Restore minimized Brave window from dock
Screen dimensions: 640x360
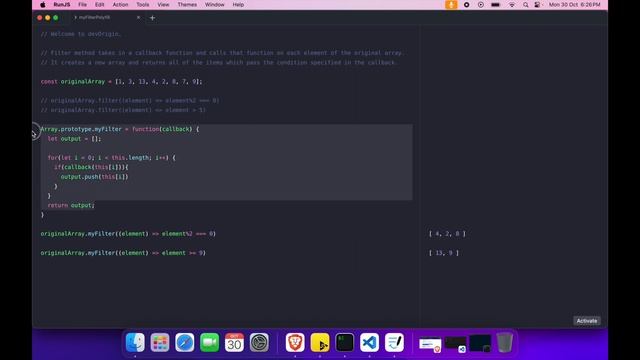tap(430, 344)
